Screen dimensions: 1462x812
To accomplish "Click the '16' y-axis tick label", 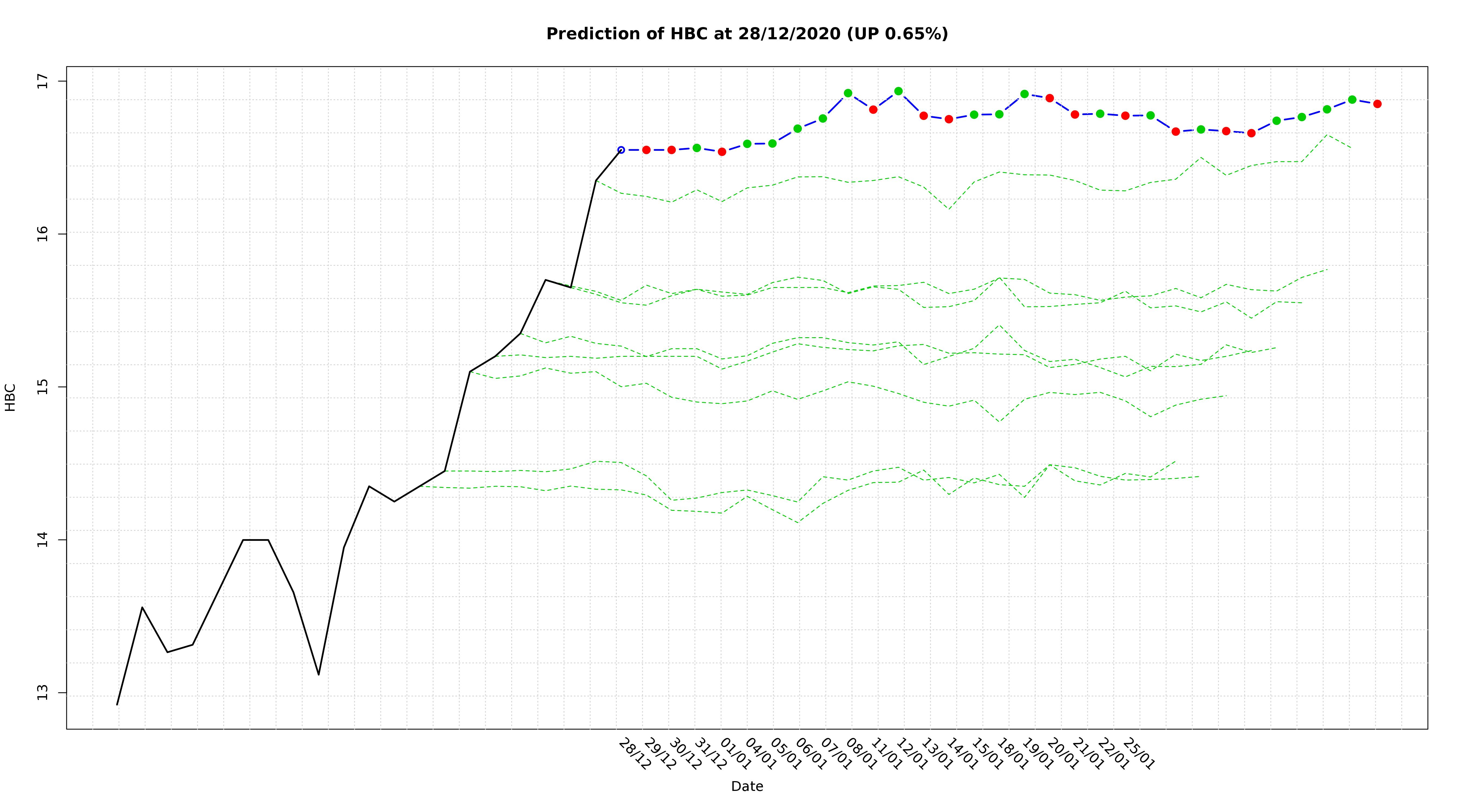I will pyautogui.click(x=43, y=234).
